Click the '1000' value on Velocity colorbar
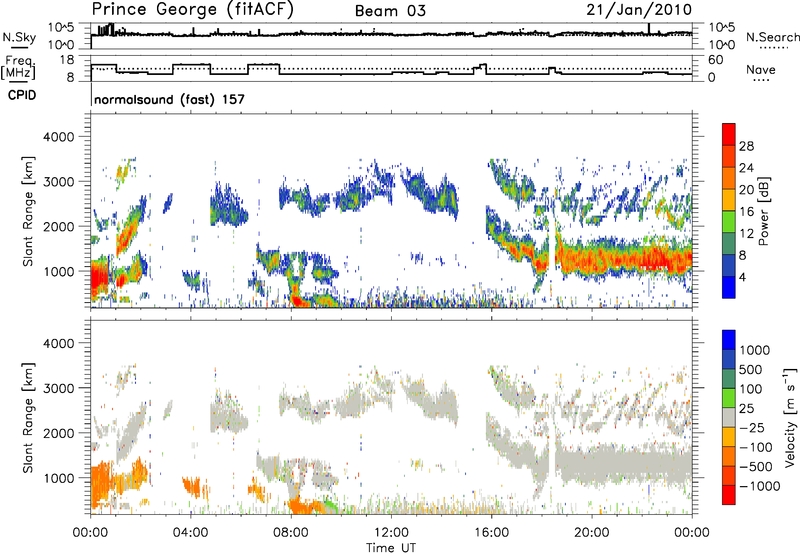 click(x=755, y=350)
